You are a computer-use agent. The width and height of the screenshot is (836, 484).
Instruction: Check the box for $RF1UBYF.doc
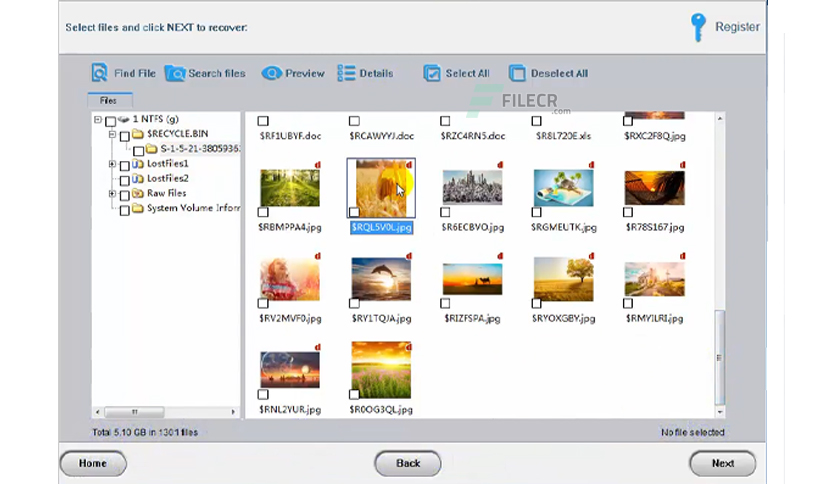(263, 121)
